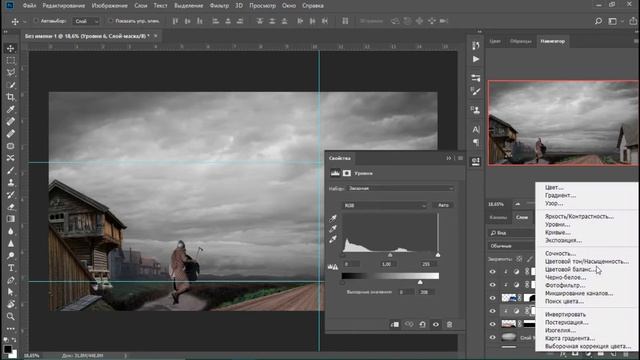The height and width of the screenshot is (360, 640).
Task: Select the Horizontal Type tool
Action: [x=11, y=268]
